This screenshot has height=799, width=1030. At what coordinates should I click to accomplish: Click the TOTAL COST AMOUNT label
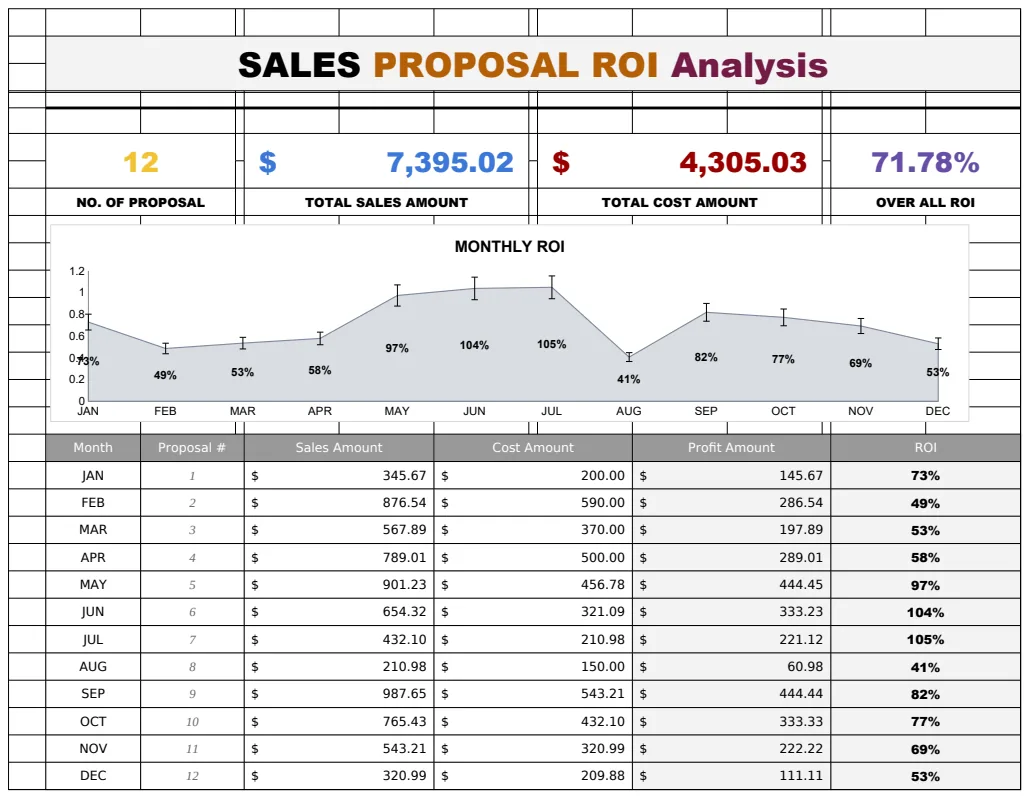click(x=679, y=202)
